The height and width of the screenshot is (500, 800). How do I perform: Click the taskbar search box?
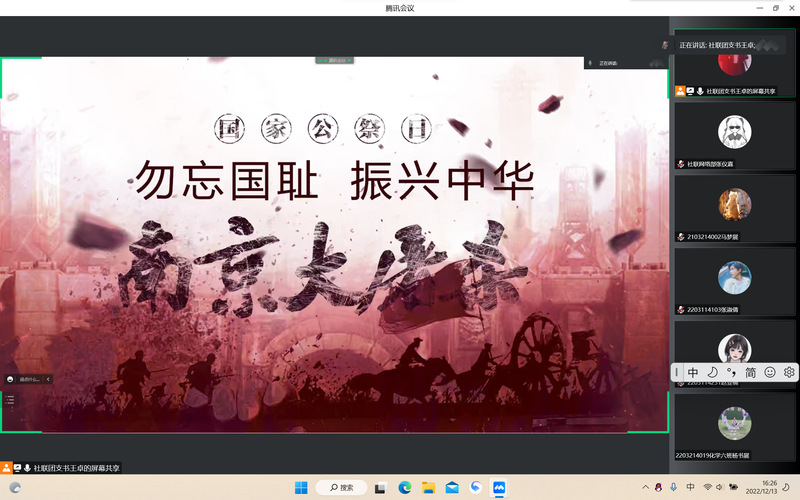[342, 487]
